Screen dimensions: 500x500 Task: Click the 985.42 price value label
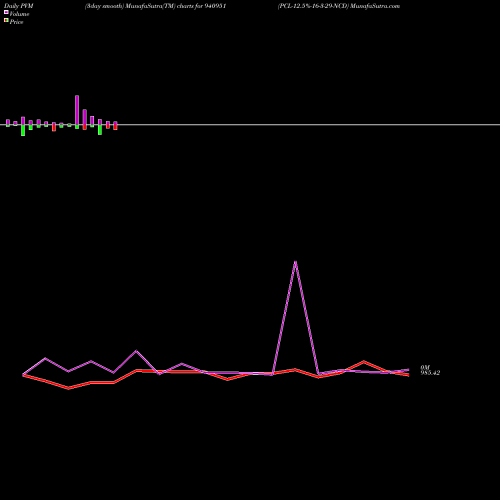coord(430,373)
